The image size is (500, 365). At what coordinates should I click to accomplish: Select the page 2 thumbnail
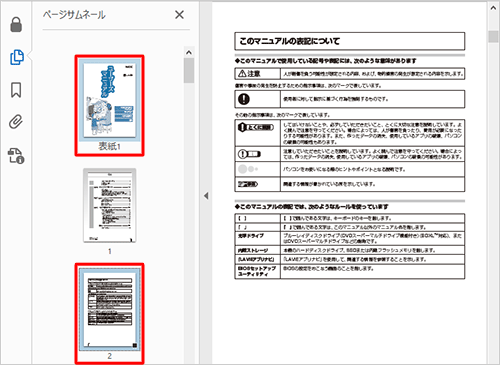click(x=109, y=310)
